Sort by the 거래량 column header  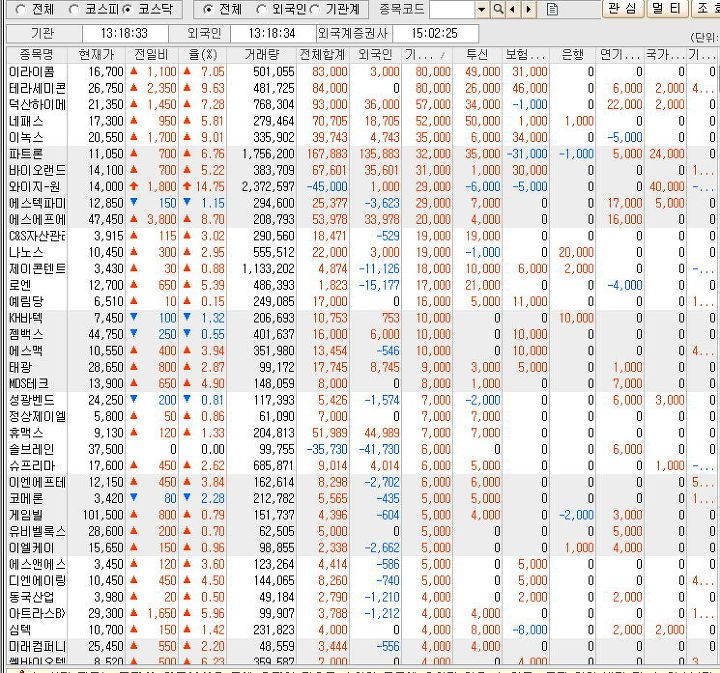click(x=262, y=55)
